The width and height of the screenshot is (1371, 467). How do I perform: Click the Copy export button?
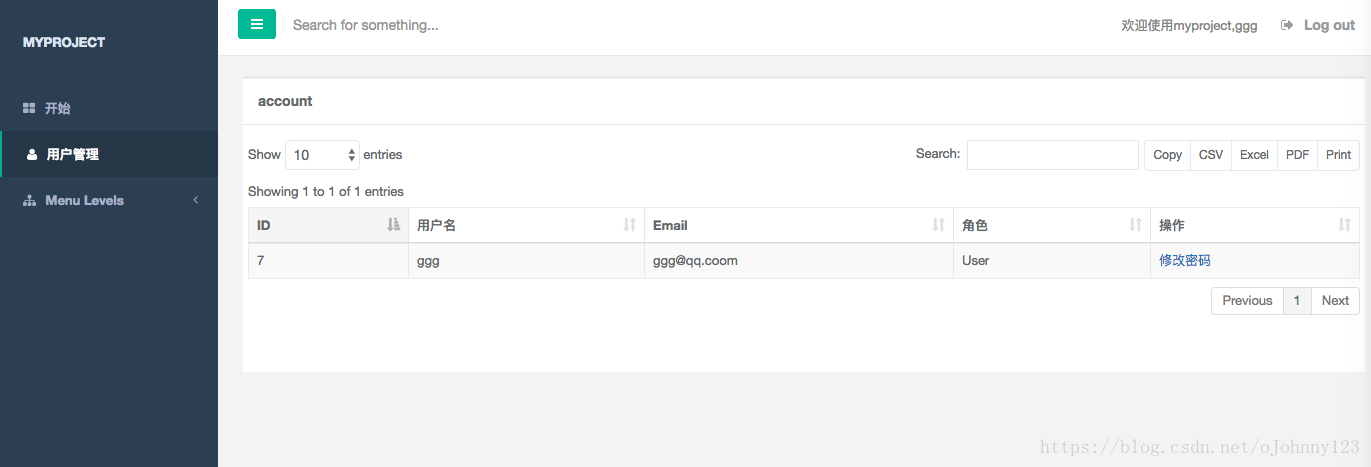1167,155
